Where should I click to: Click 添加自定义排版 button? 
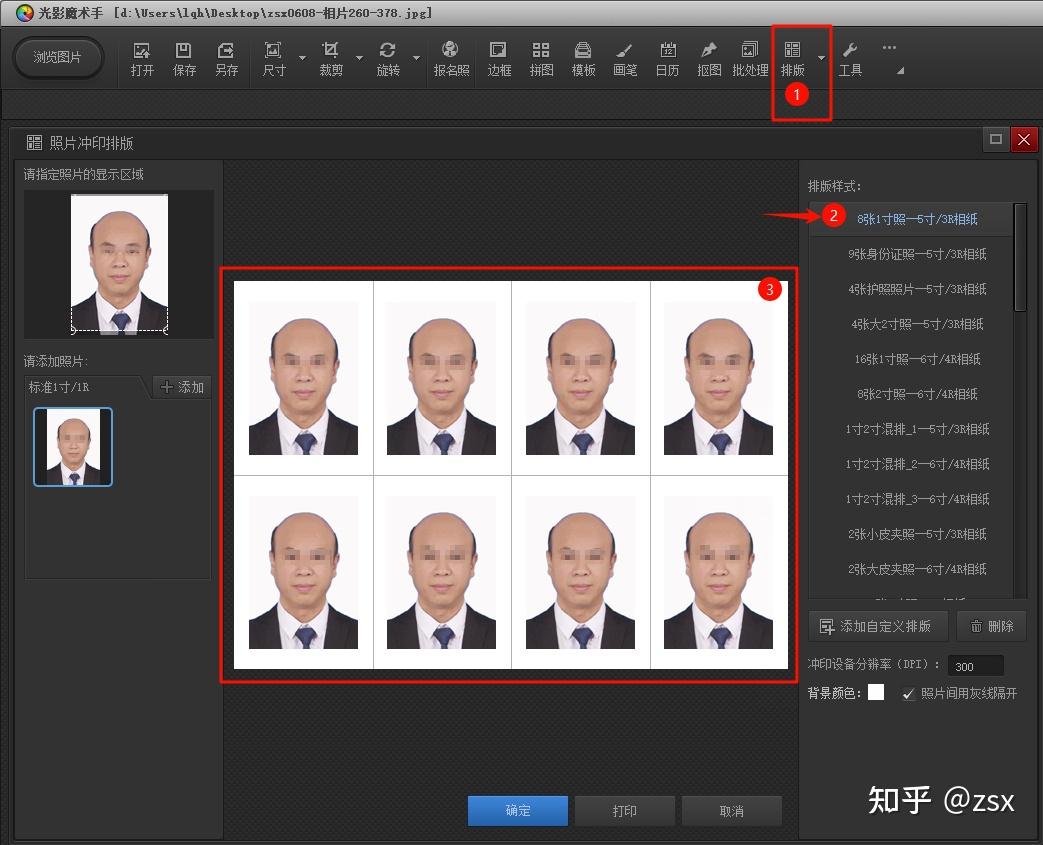[878, 626]
